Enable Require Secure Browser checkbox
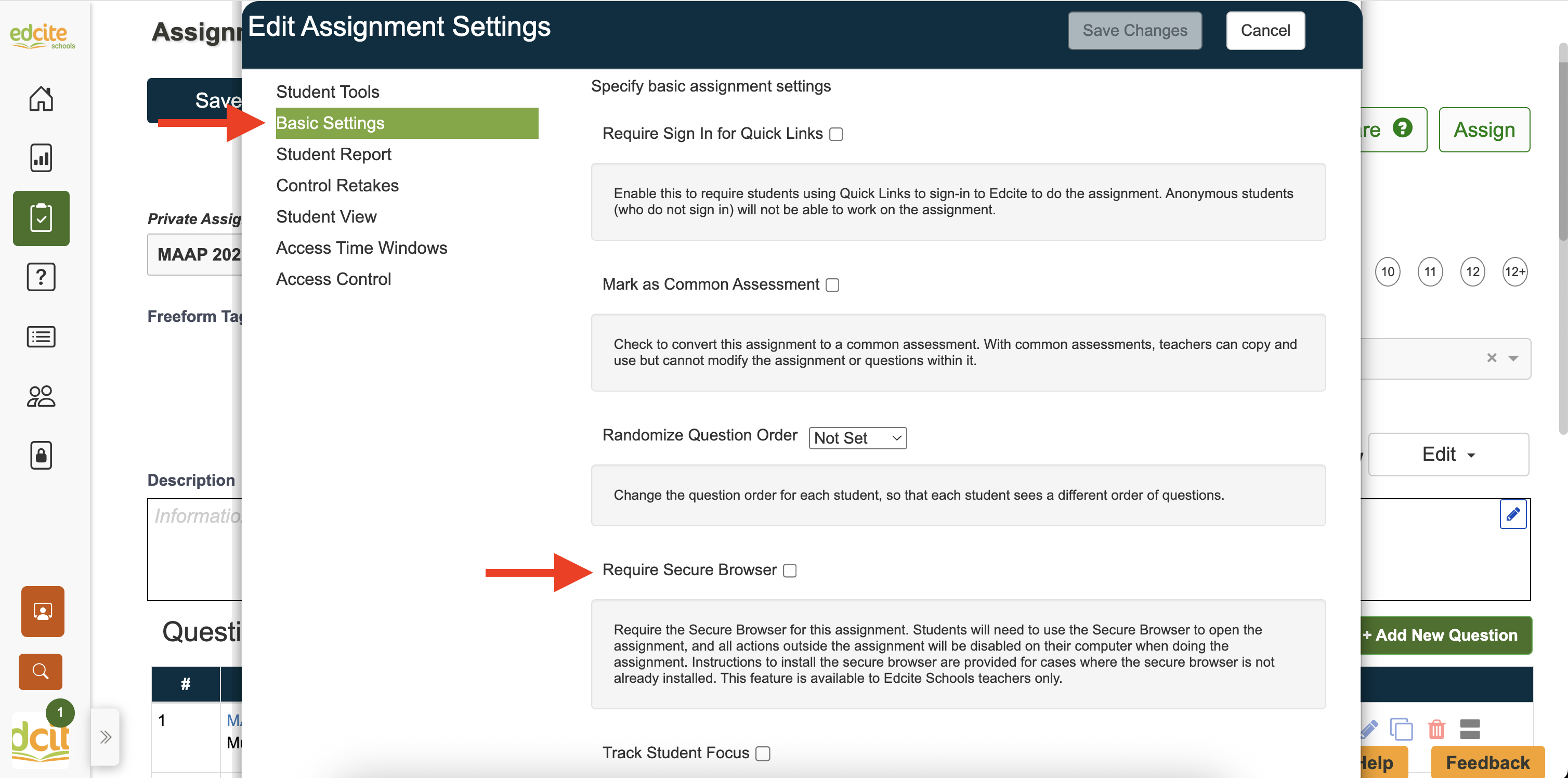Viewport: 1568px width, 778px height. (x=790, y=570)
